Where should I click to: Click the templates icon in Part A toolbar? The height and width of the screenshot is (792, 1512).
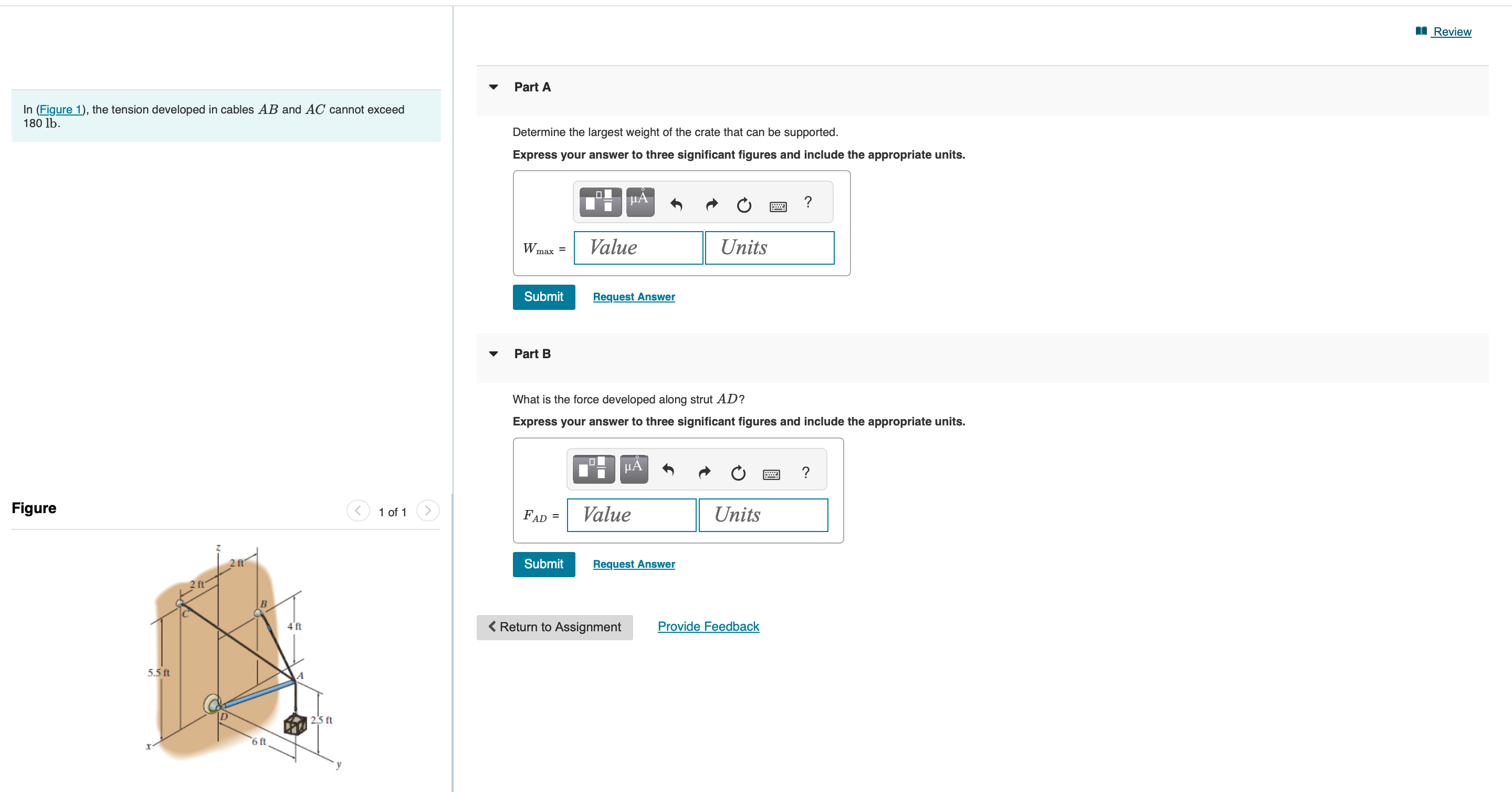tap(600, 203)
